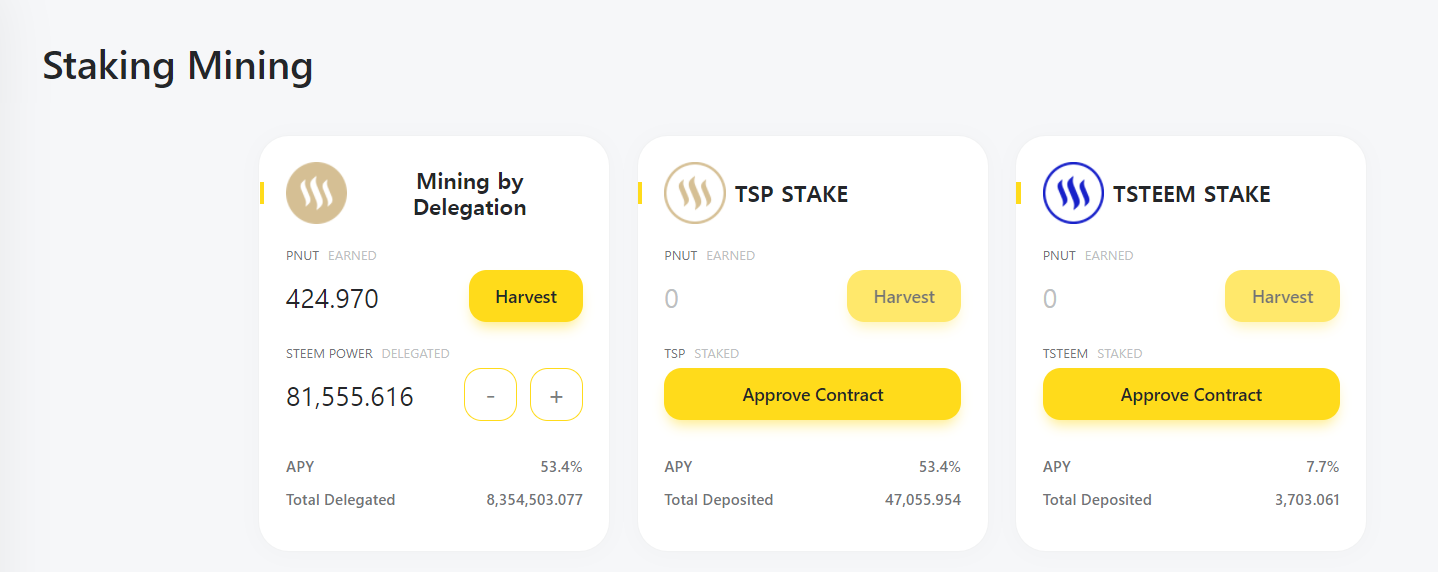Click the 7.7% APY value
This screenshot has width=1438, height=572.
[x=1323, y=467]
